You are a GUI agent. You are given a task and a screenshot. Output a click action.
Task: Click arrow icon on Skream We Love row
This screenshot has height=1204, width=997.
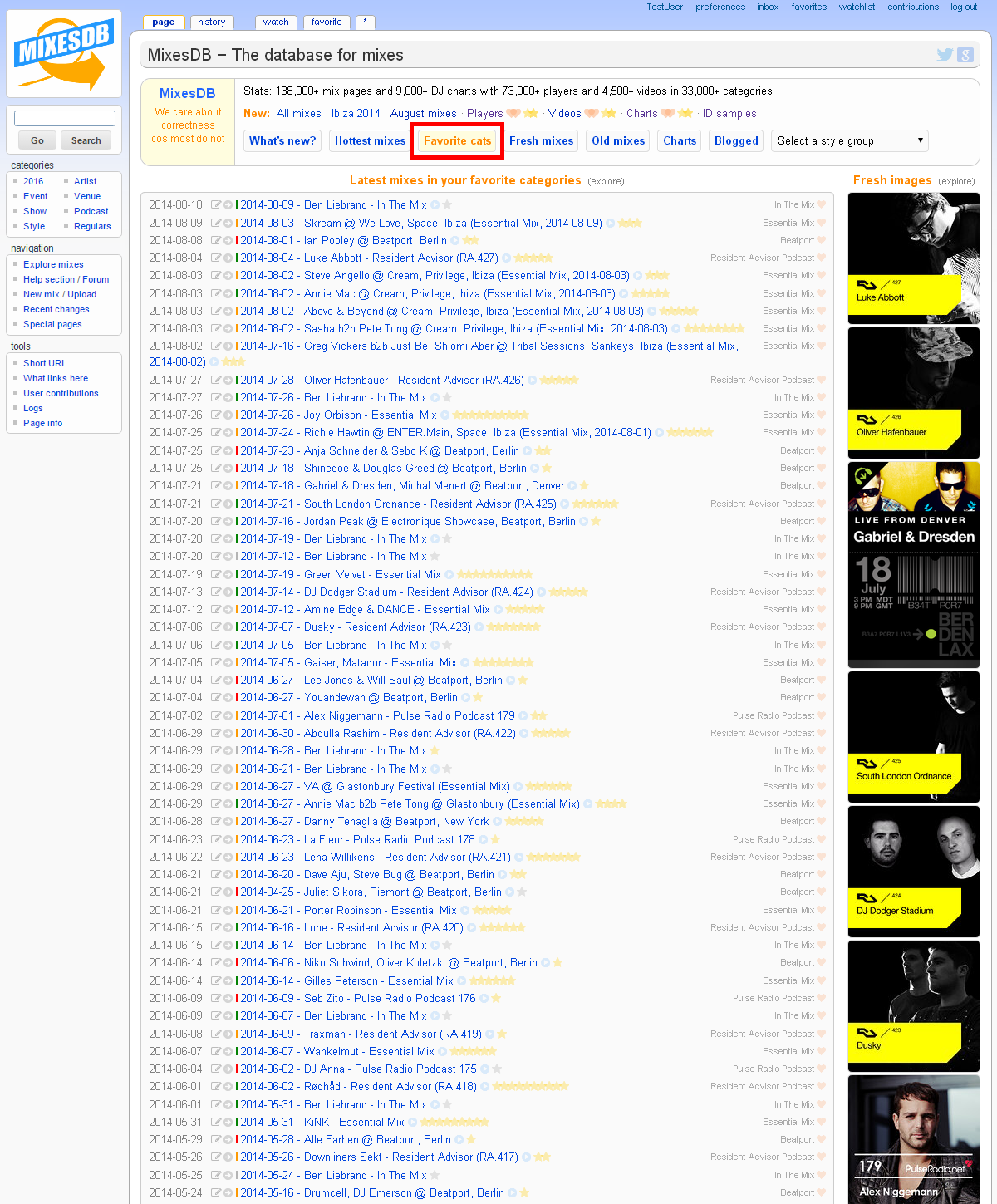coord(228,223)
